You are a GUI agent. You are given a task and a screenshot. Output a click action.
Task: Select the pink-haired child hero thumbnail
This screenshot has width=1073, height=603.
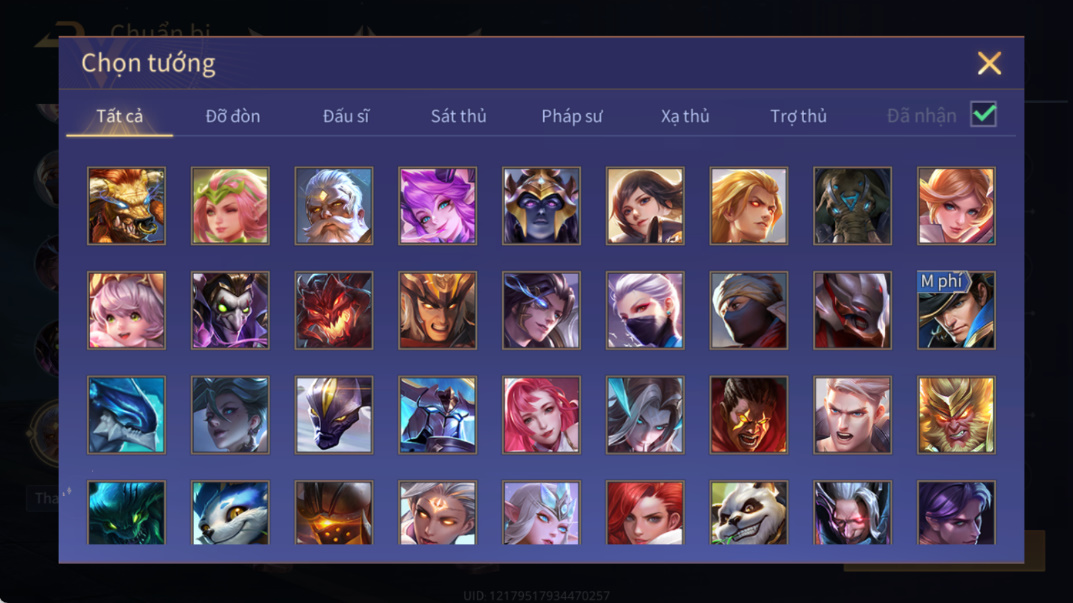(127, 310)
